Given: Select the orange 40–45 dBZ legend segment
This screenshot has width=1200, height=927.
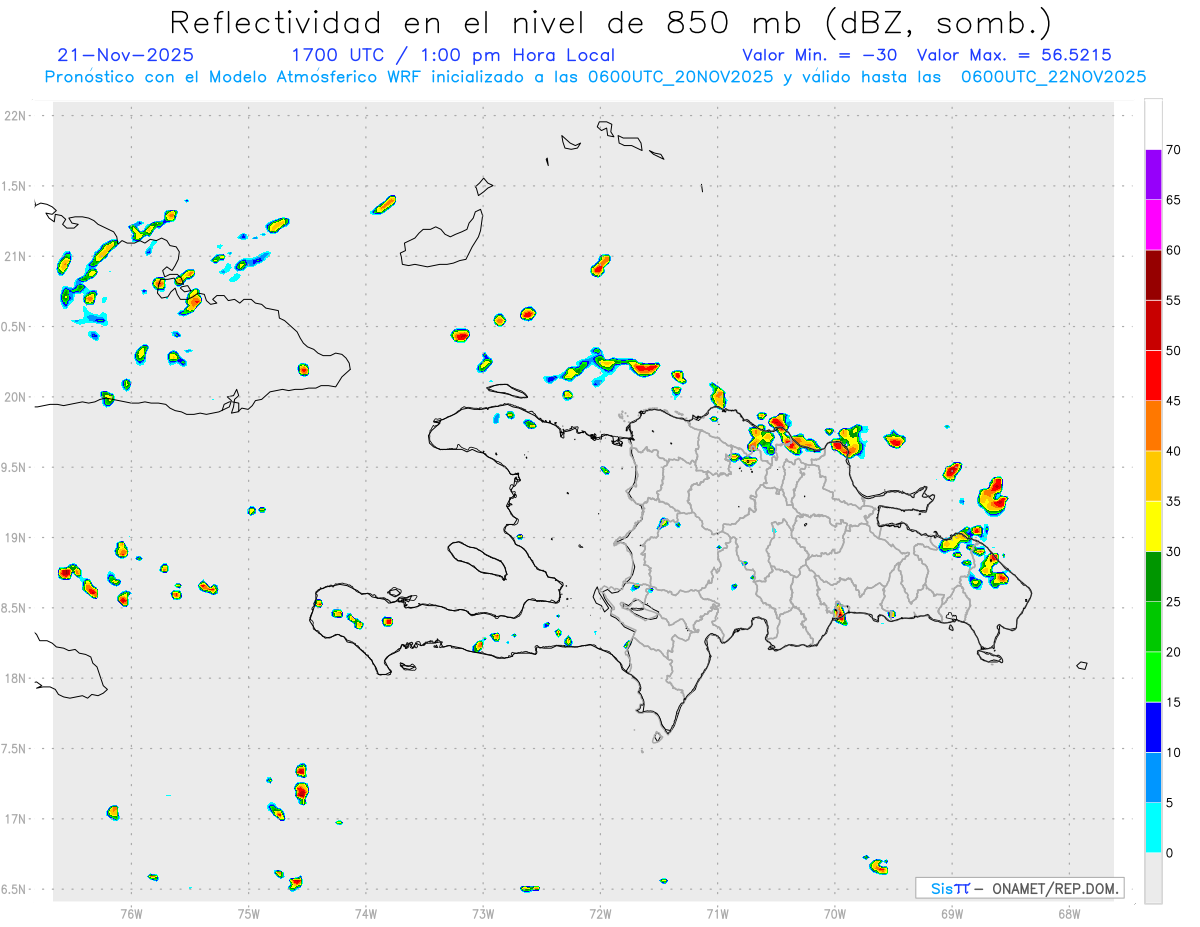Looking at the screenshot, I should (1153, 426).
